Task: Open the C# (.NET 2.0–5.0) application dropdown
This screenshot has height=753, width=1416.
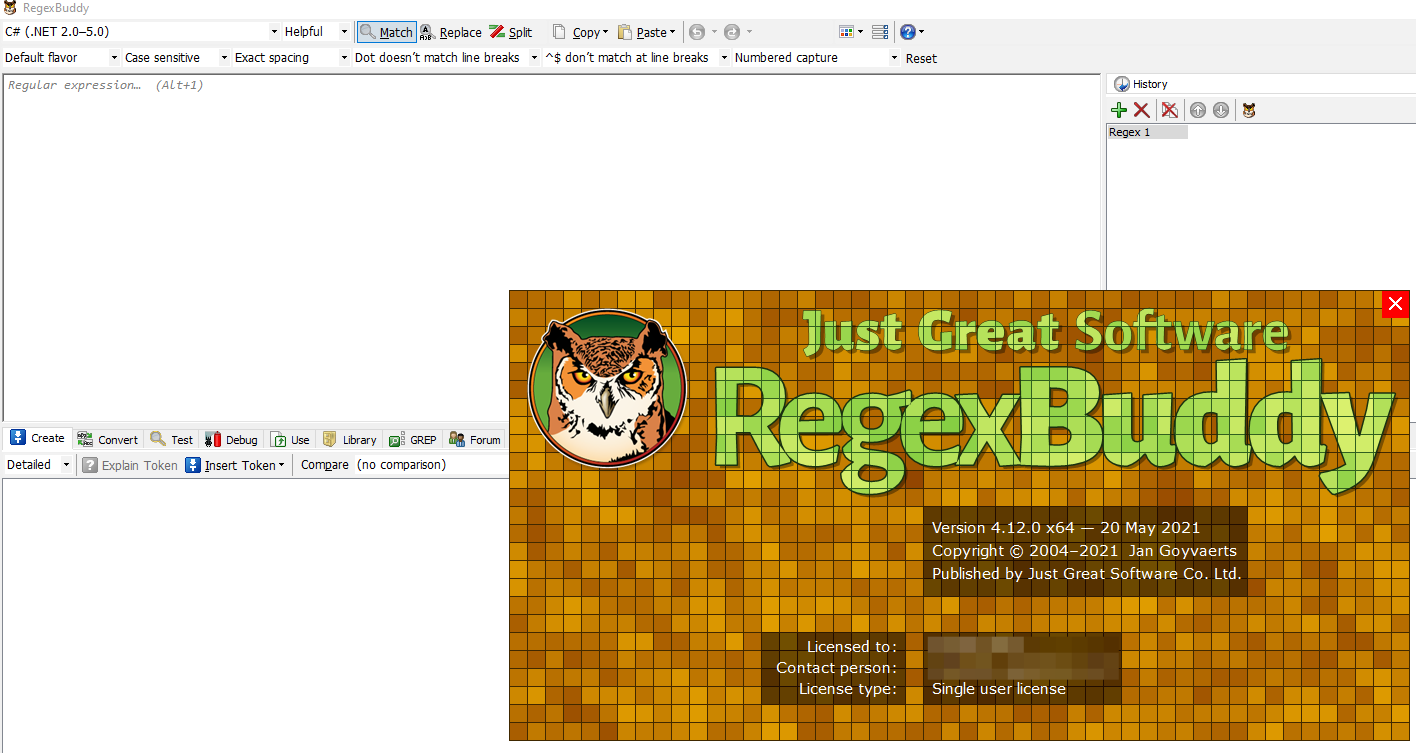Action: point(141,32)
